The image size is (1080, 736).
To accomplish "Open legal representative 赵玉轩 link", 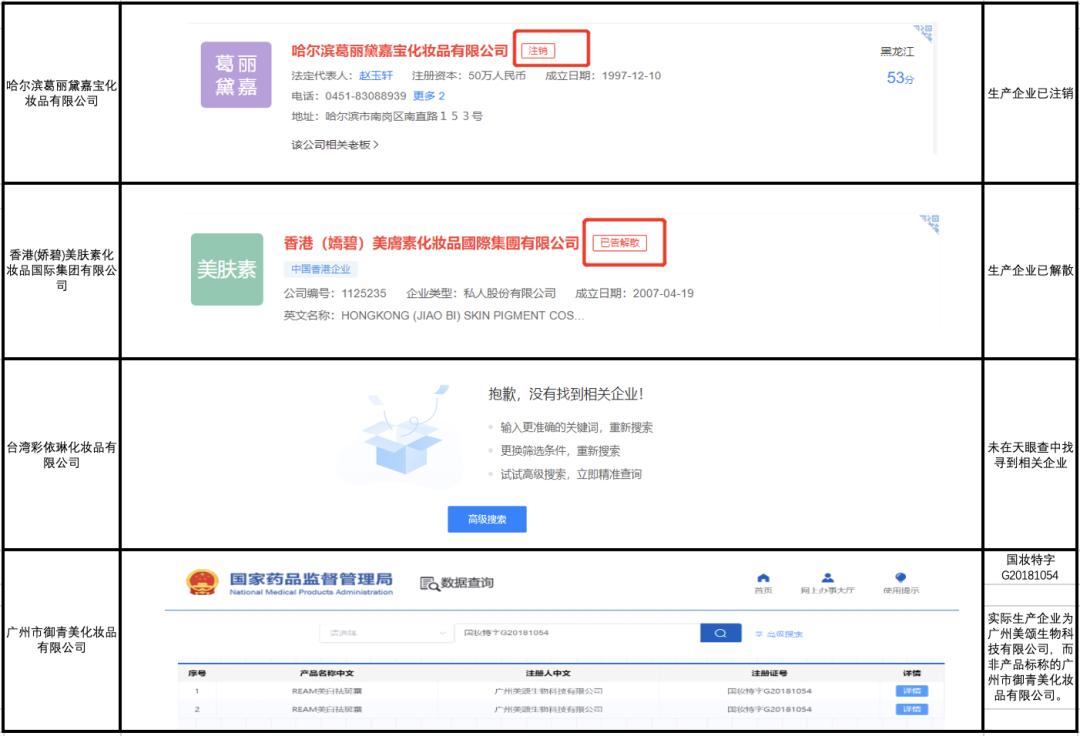I will [375, 76].
